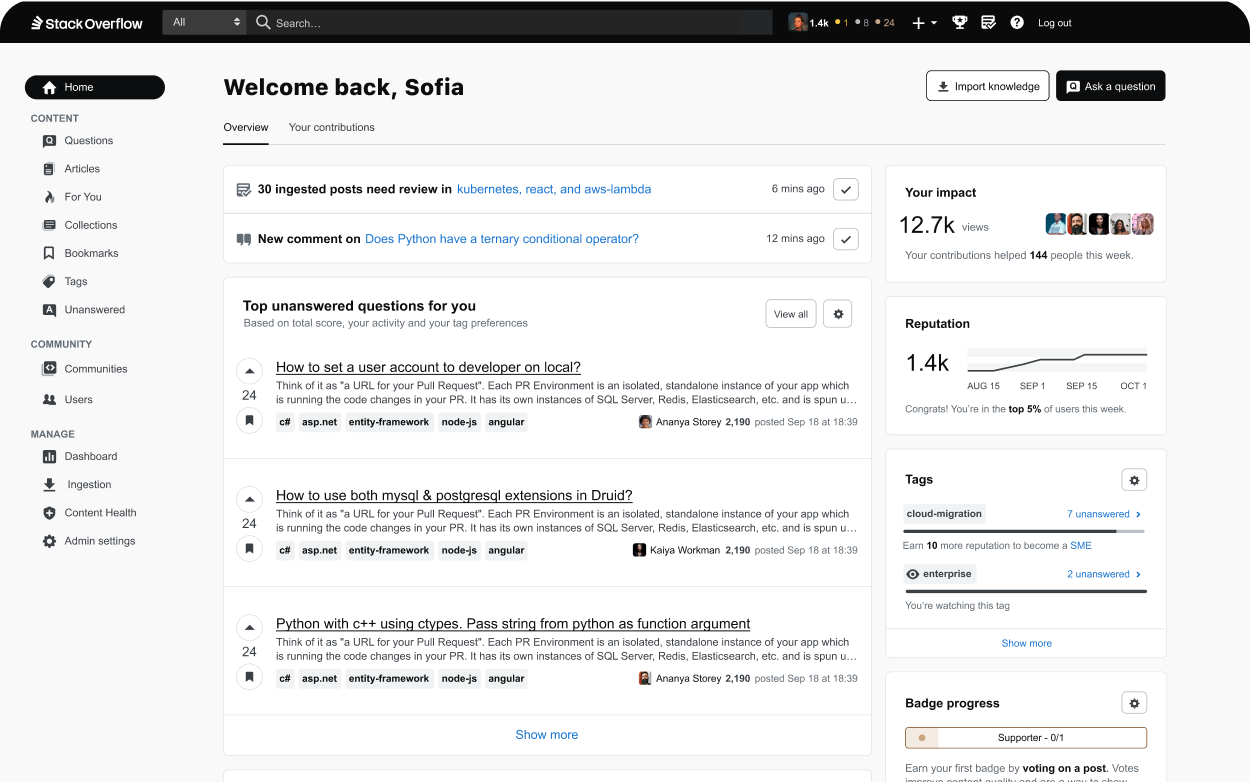Click the Articles sidebar icon

click(49, 169)
